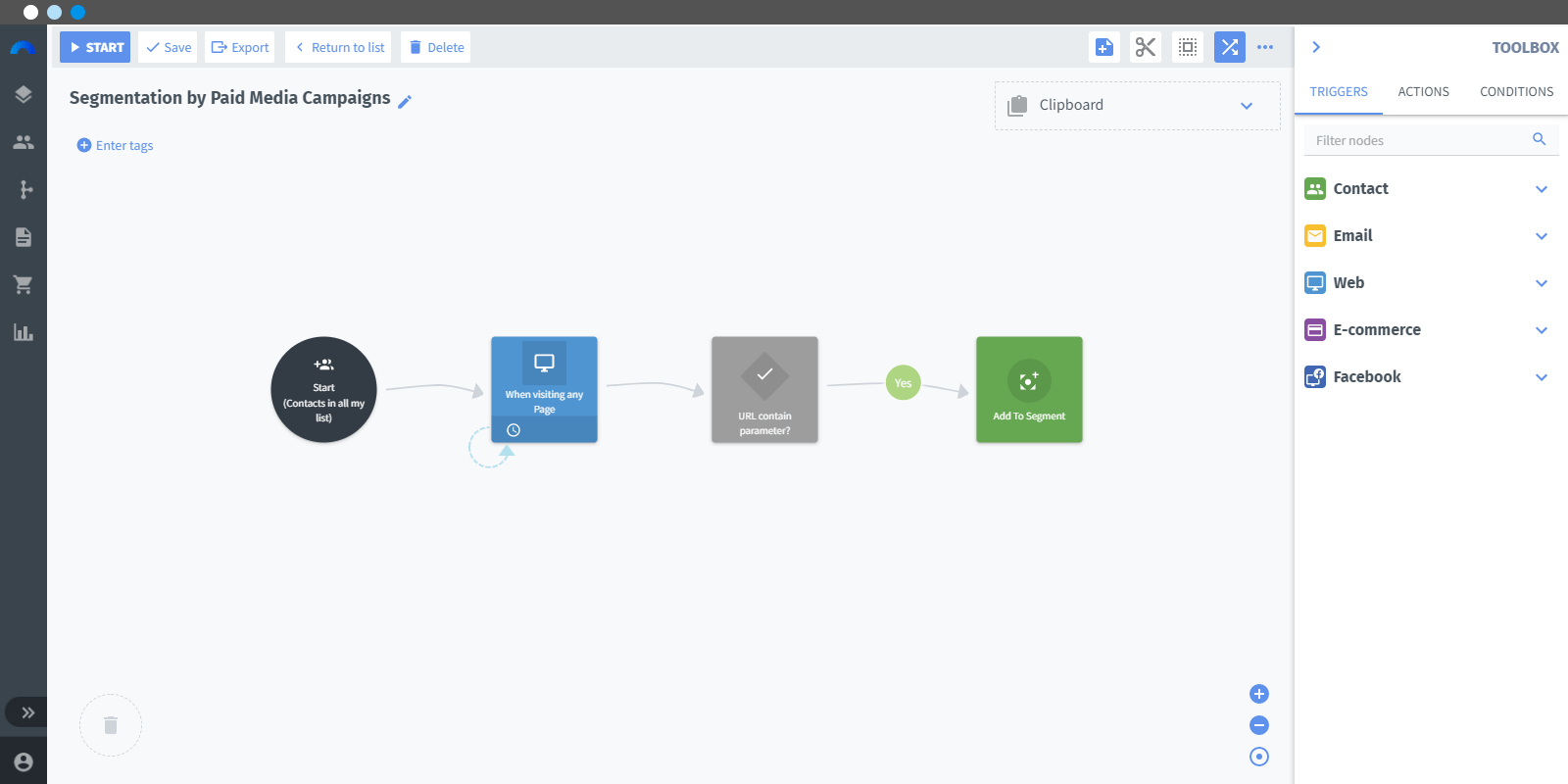
Task: Switch to the ACTIONS tab
Action: (1423, 92)
